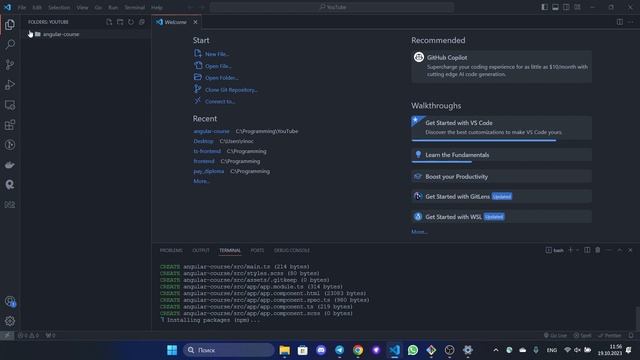Open the Manage gear in activity bar

[10, 321]
